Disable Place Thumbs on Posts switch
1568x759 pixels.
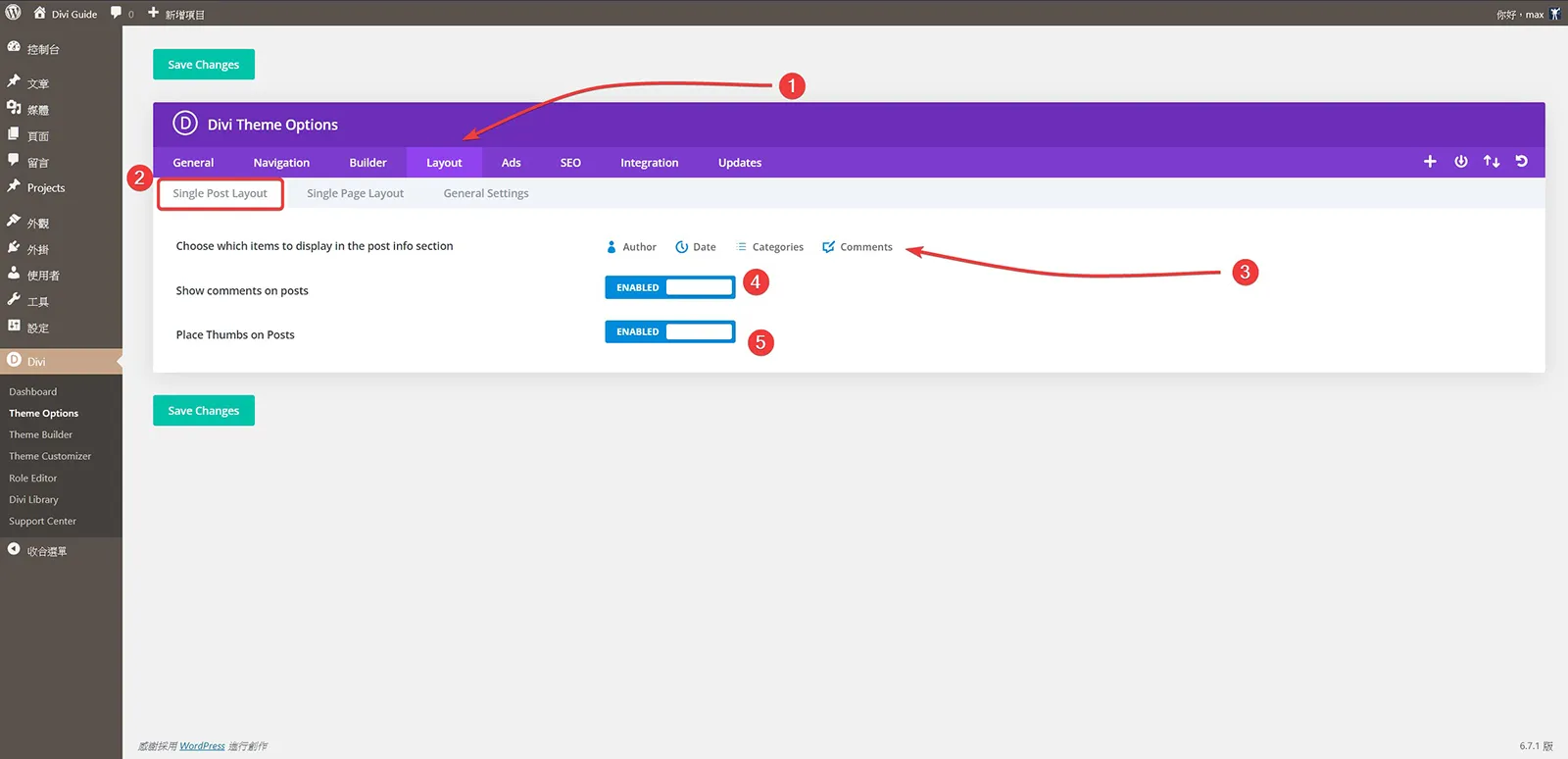(x=670, y=331)
